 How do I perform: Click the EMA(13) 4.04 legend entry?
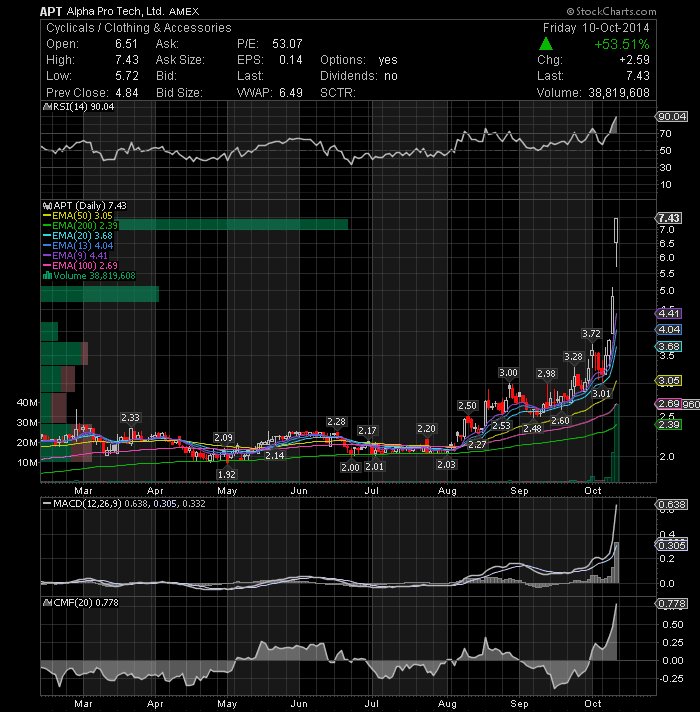pos(78,246)
